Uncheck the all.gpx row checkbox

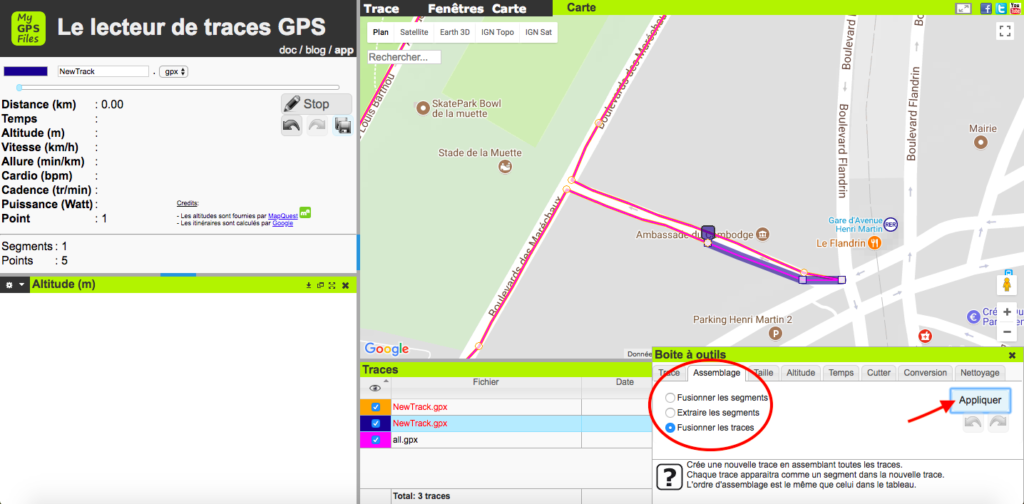click(x=376, y=440)
